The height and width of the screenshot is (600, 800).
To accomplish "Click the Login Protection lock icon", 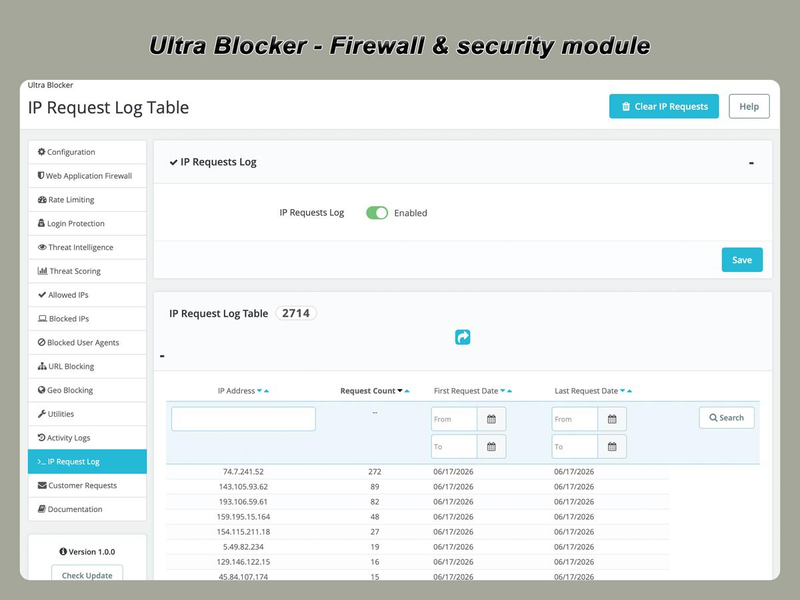I will (41, 223).
